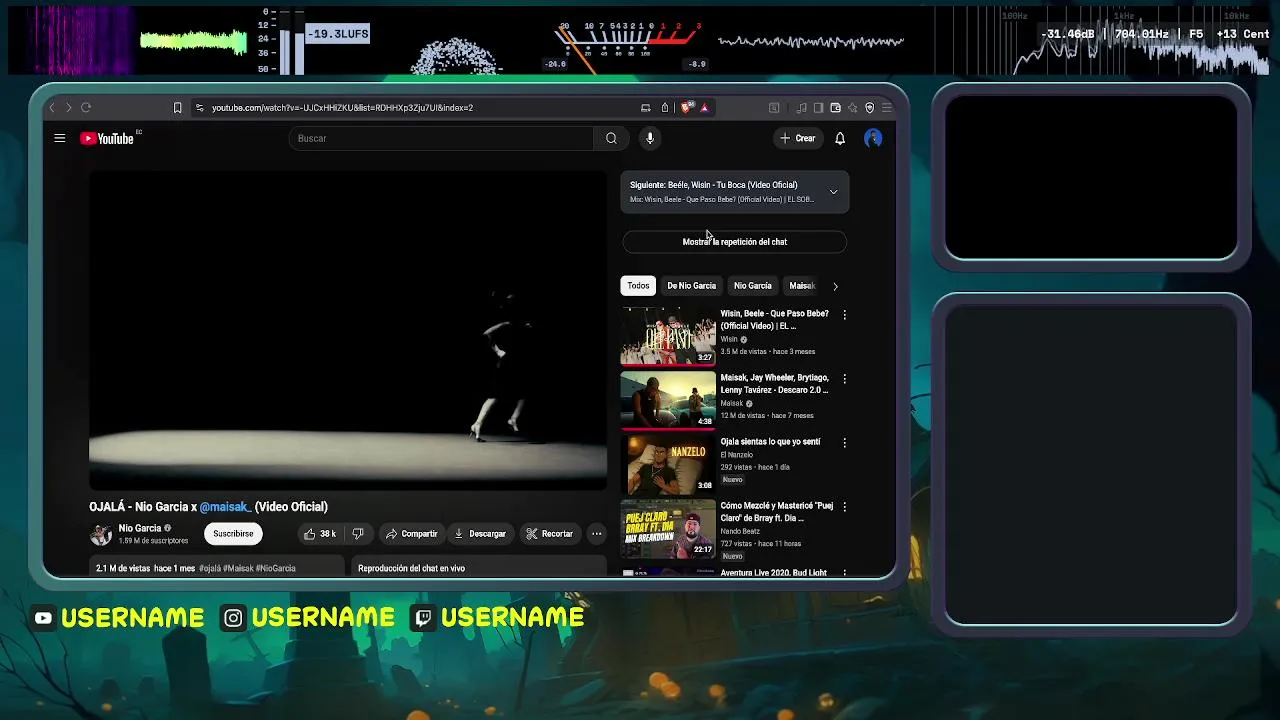Open the media control music note icon
This screenshot has height=720, width=1280.
pos(802,107)
